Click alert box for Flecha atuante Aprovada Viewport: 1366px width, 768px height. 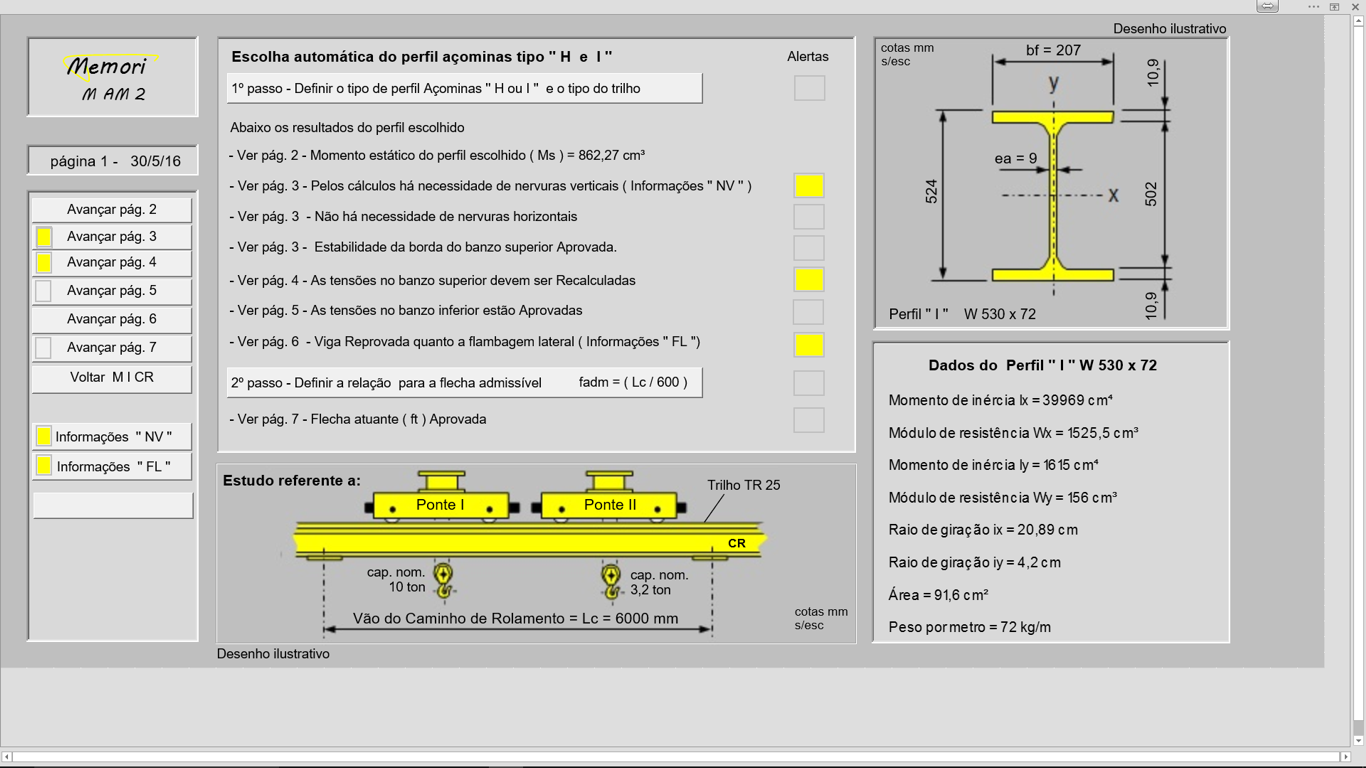coord(809,420)
